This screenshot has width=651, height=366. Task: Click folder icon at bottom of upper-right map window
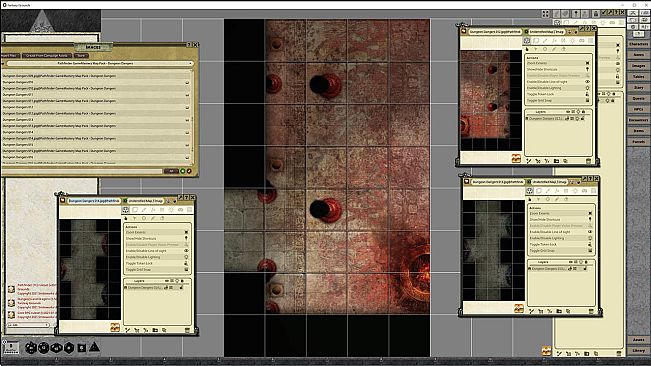pos(556,161)
